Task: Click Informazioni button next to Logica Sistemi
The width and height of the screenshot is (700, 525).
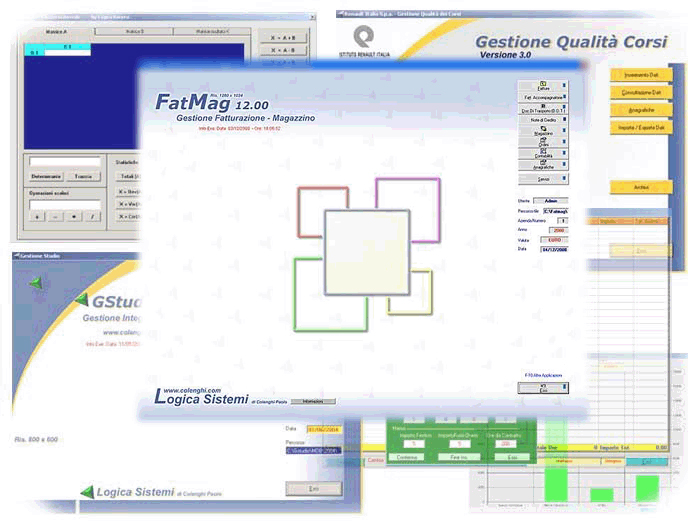Action: (313, 401)
